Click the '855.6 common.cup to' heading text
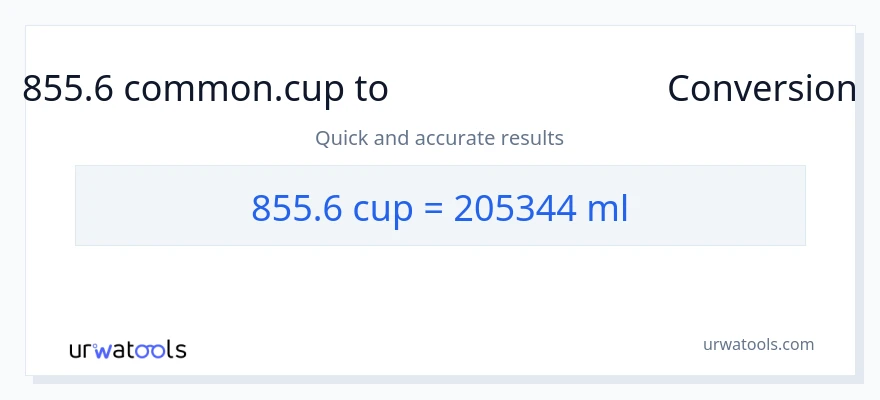This screenshot has width=880, height=400. tap(205, 89)
